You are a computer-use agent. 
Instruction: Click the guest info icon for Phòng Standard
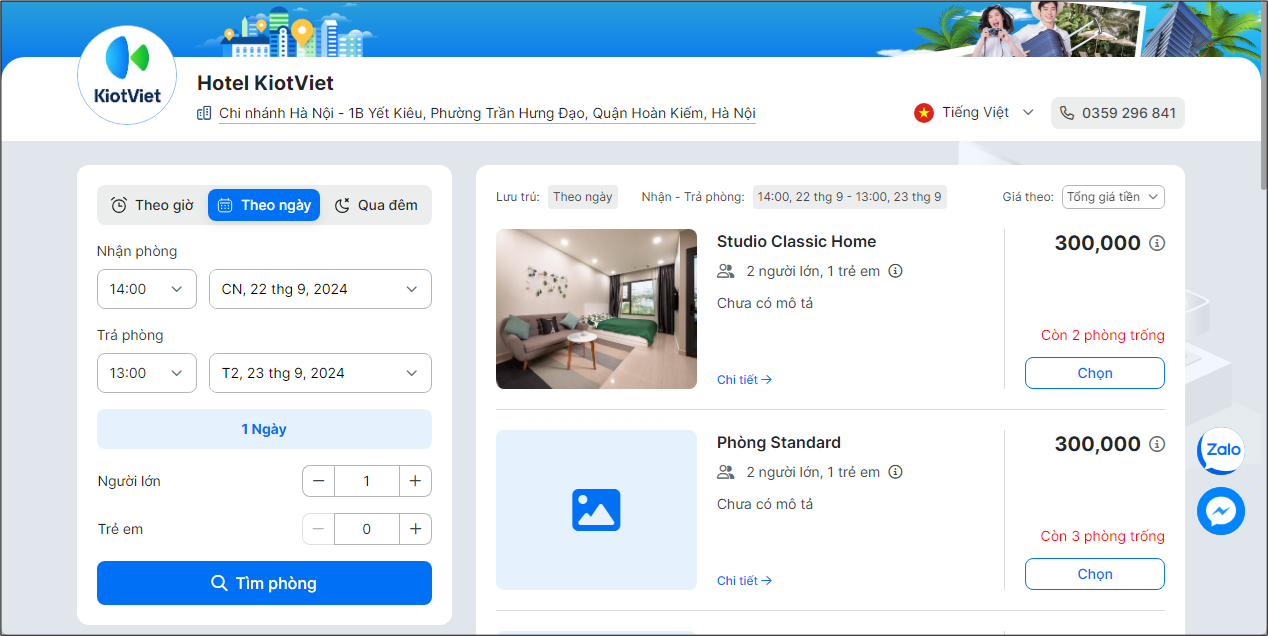click(896, 472)
